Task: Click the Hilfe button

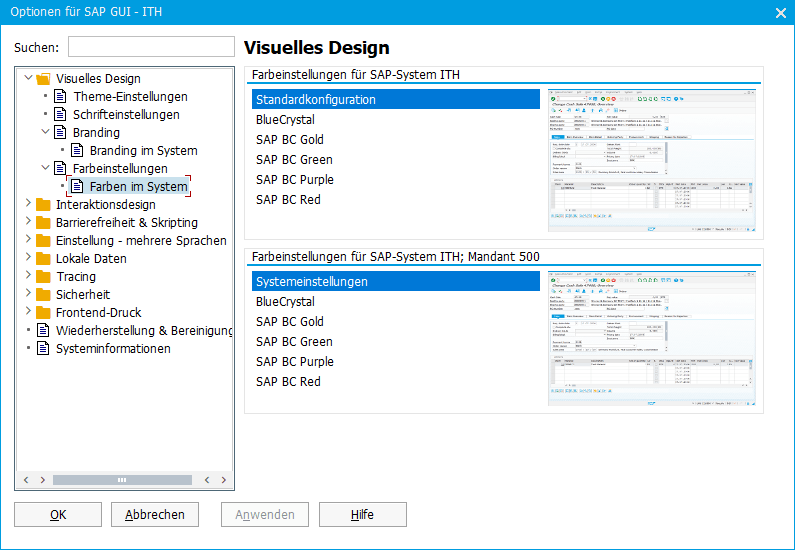Action: pyautogui.click(x=363, y=515)
